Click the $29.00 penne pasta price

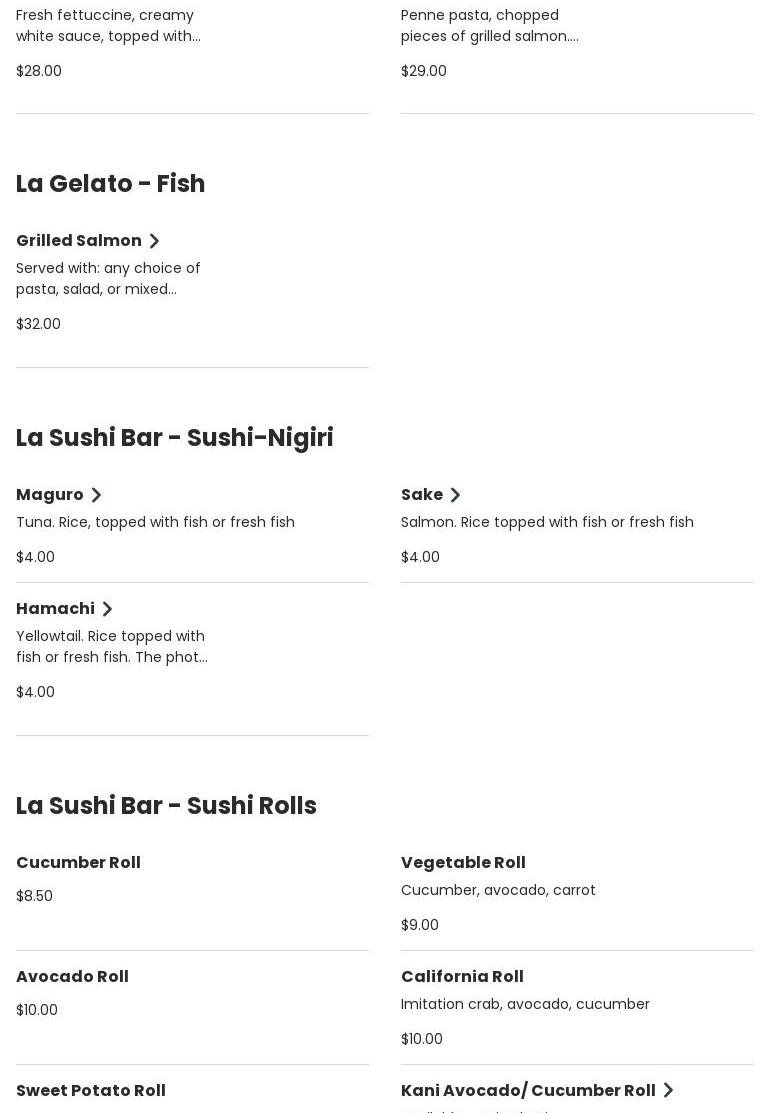[x=424, y=71]
